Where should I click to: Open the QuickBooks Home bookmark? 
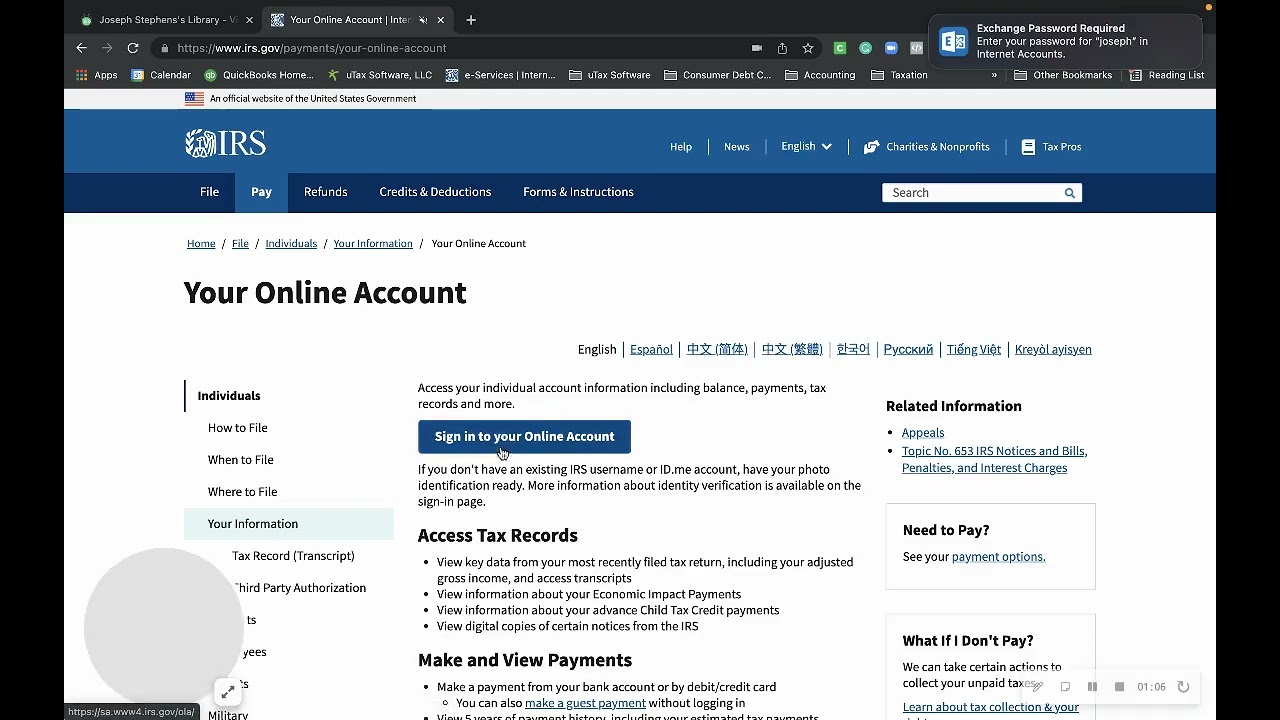[x=259, y=75]
